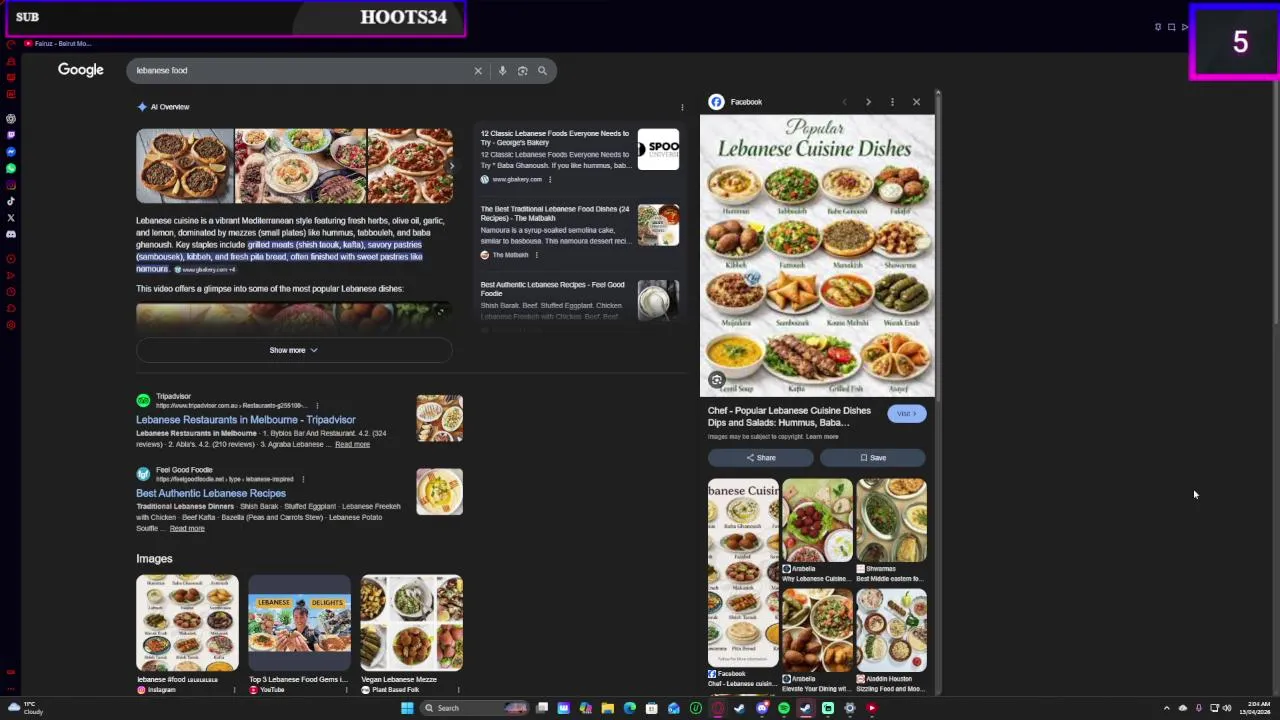This screenshot has width=1280, height=720.
Task: Open WhatsApp in the browser sidebar
Action: [11, 168]
